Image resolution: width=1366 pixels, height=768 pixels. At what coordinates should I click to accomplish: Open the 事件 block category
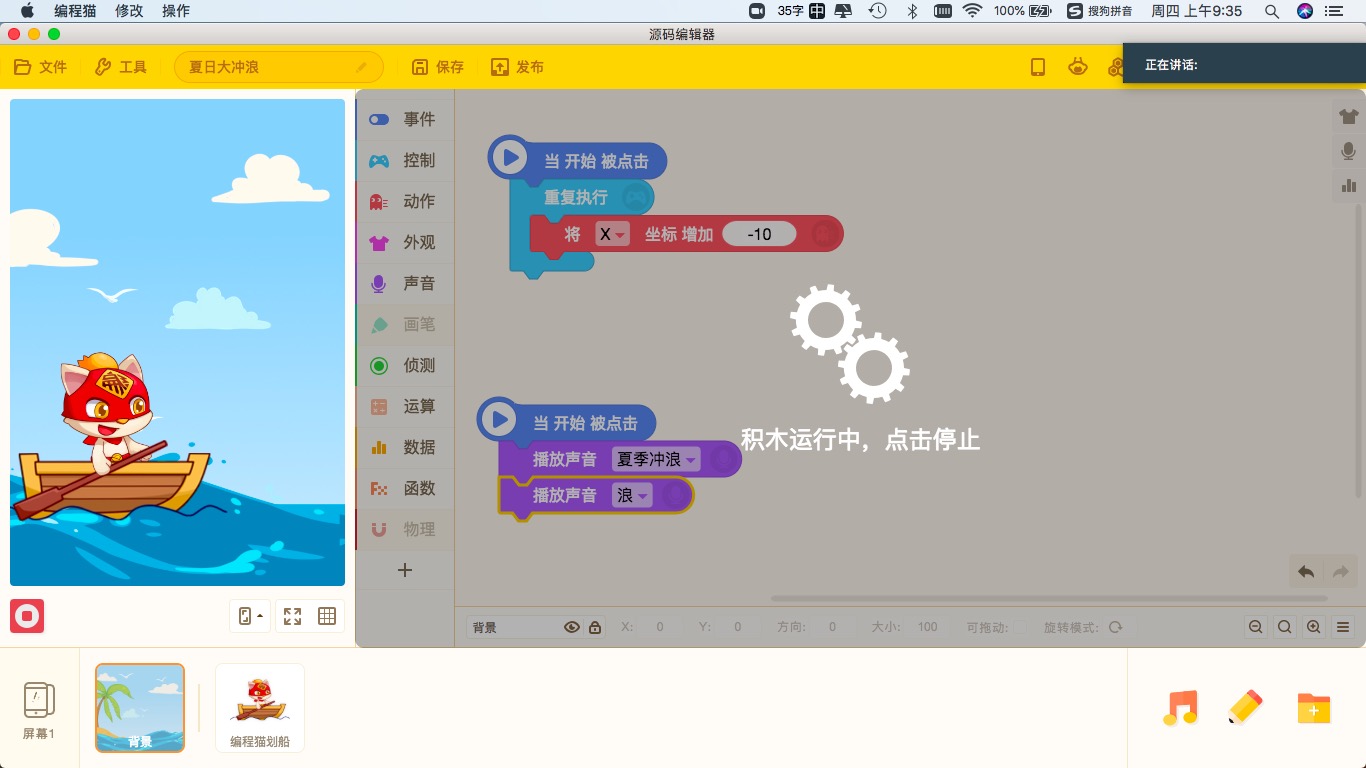pos(404,119)
